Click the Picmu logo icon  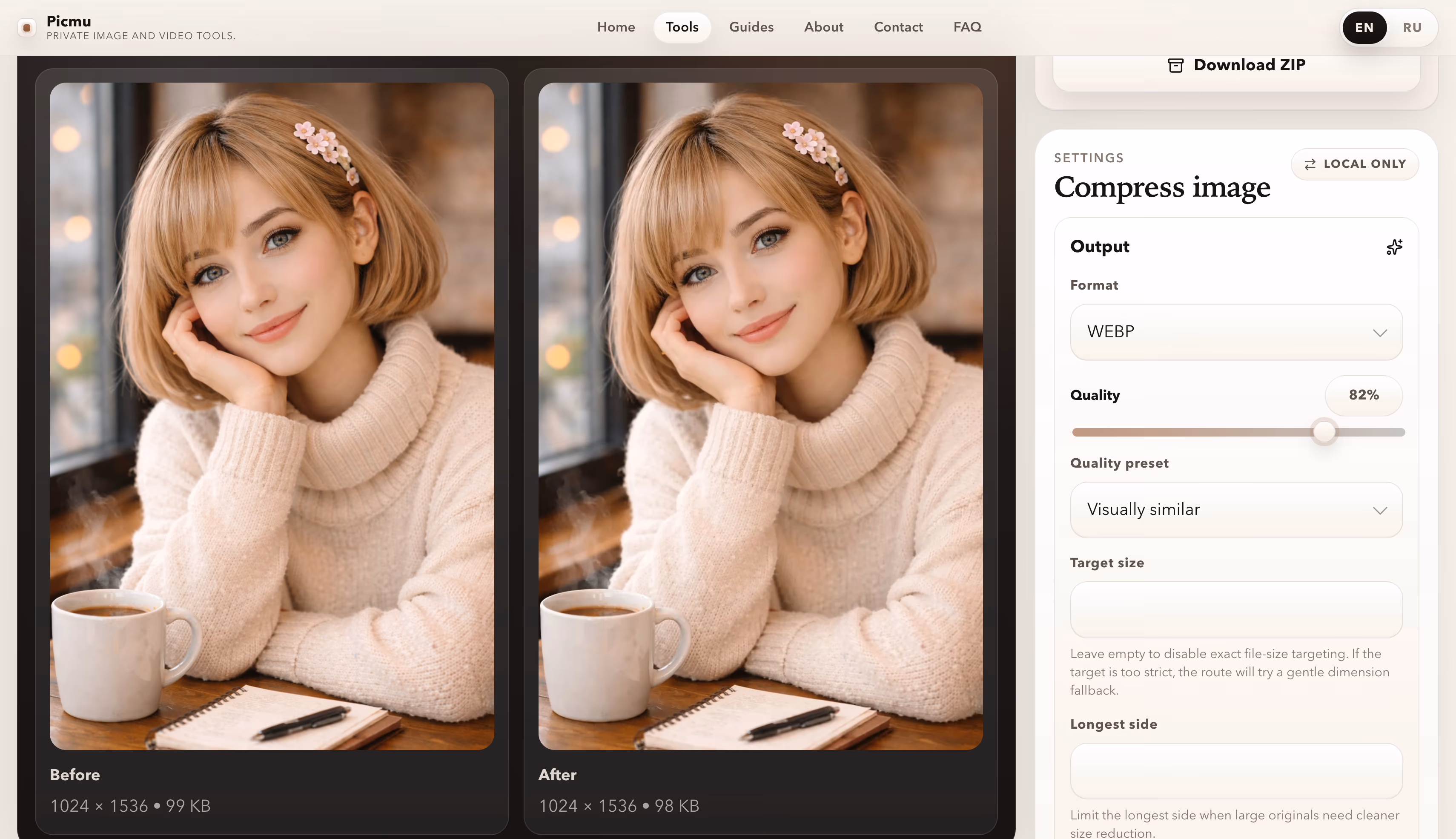click(x=26, y=28)
